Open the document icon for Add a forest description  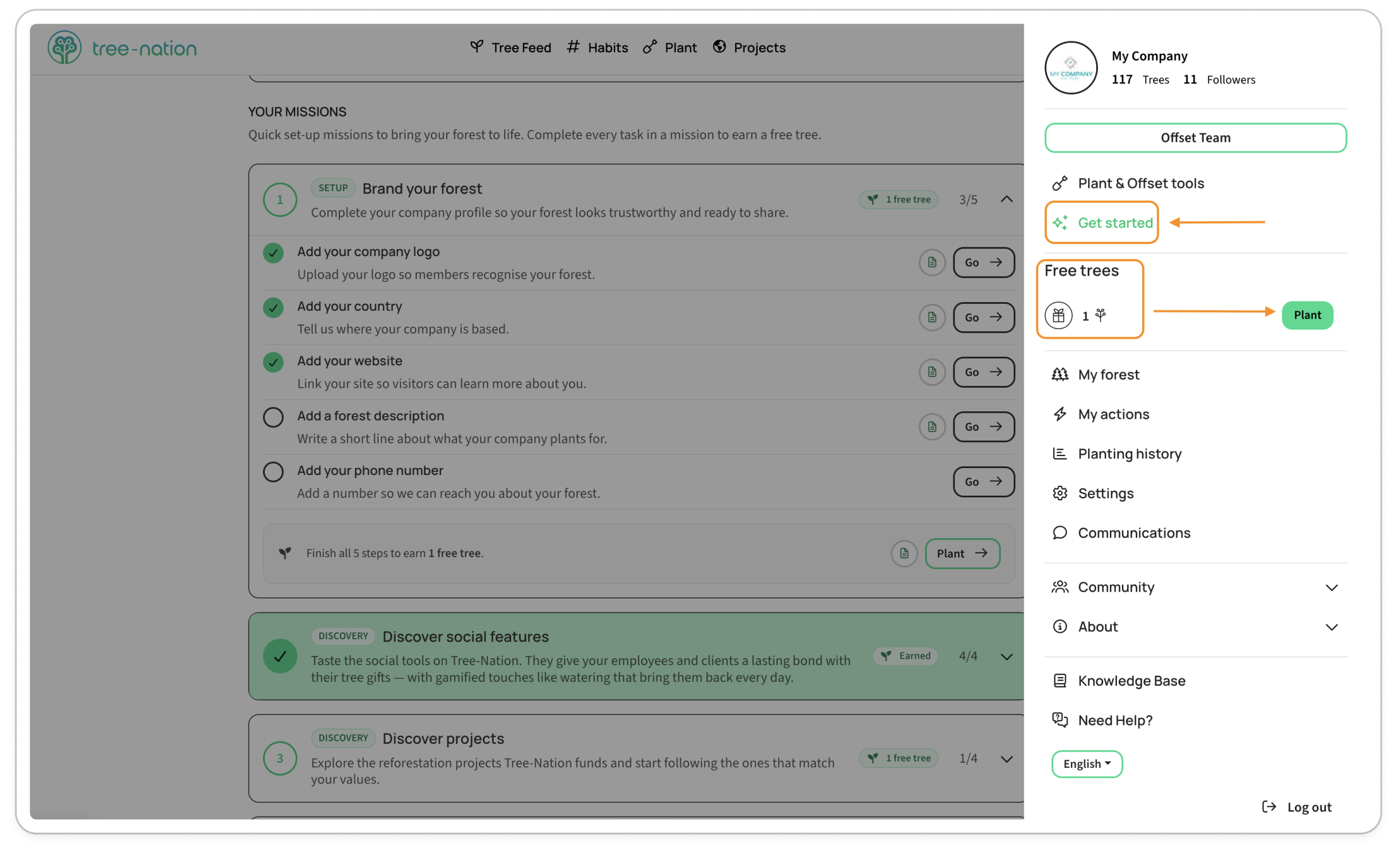tap(931, 427)
